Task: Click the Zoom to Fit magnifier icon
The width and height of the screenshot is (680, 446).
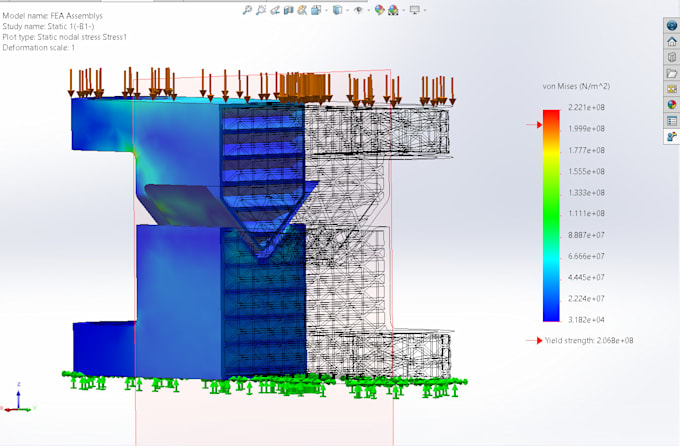Action: click(x=247, y=10)
